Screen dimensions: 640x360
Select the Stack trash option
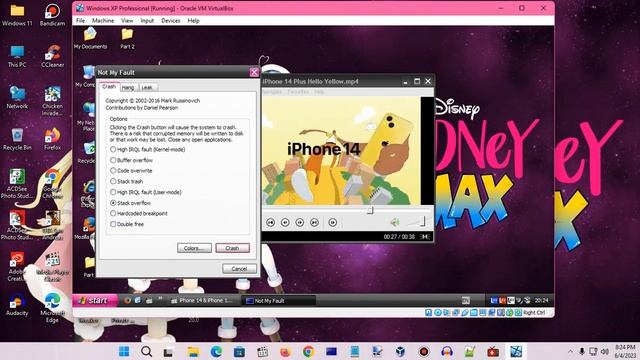click(x=127, y=181)
